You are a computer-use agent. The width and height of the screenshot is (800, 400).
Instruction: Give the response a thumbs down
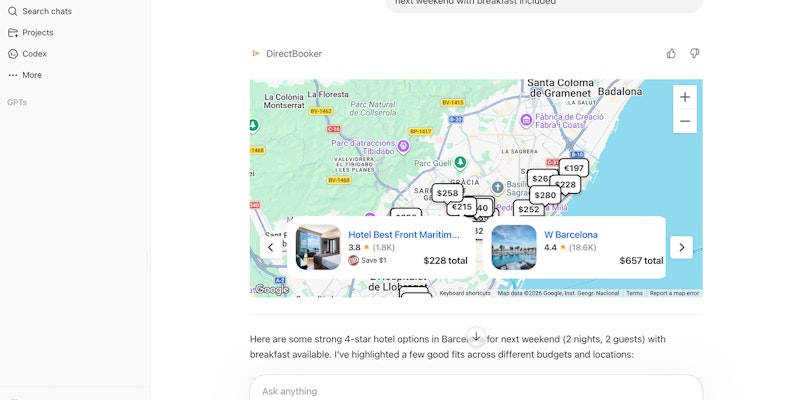(694, 54)
